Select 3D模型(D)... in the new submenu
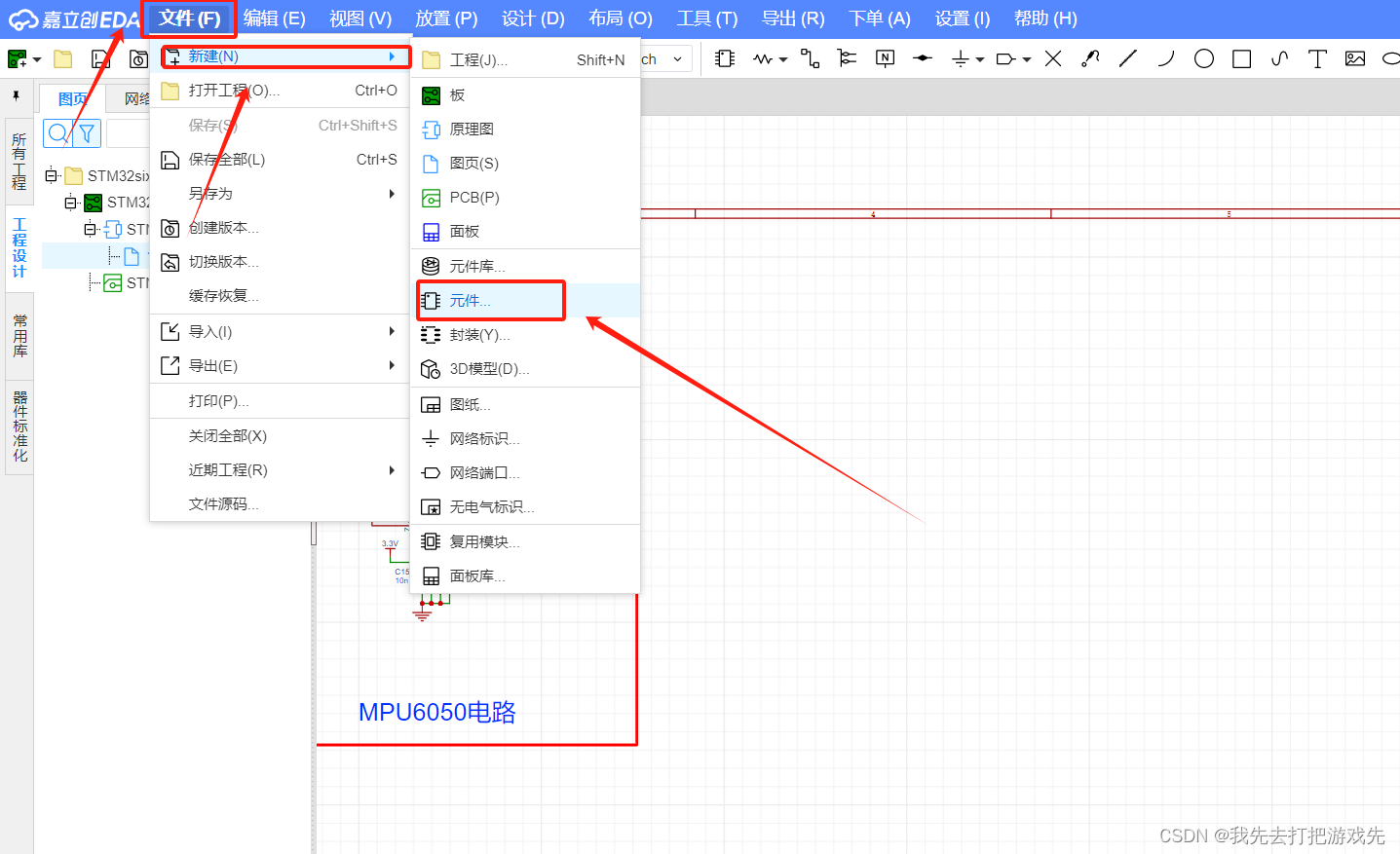Image resolution: width=1400 pixels, height=854 pixels. tap(525, 369)
